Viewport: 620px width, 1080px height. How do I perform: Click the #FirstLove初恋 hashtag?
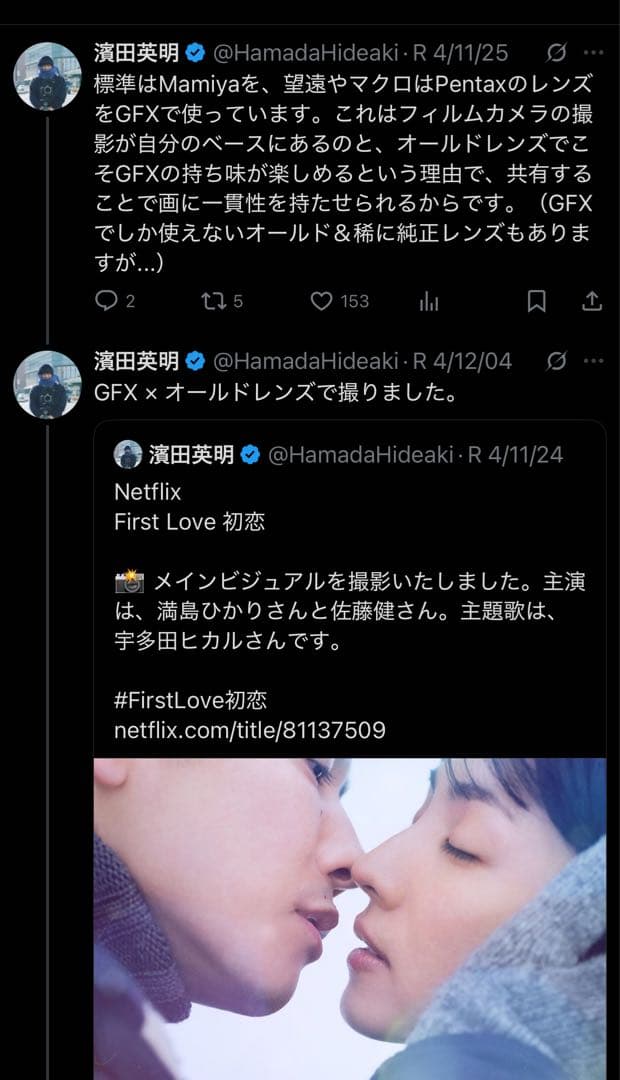tap(190, 700)
